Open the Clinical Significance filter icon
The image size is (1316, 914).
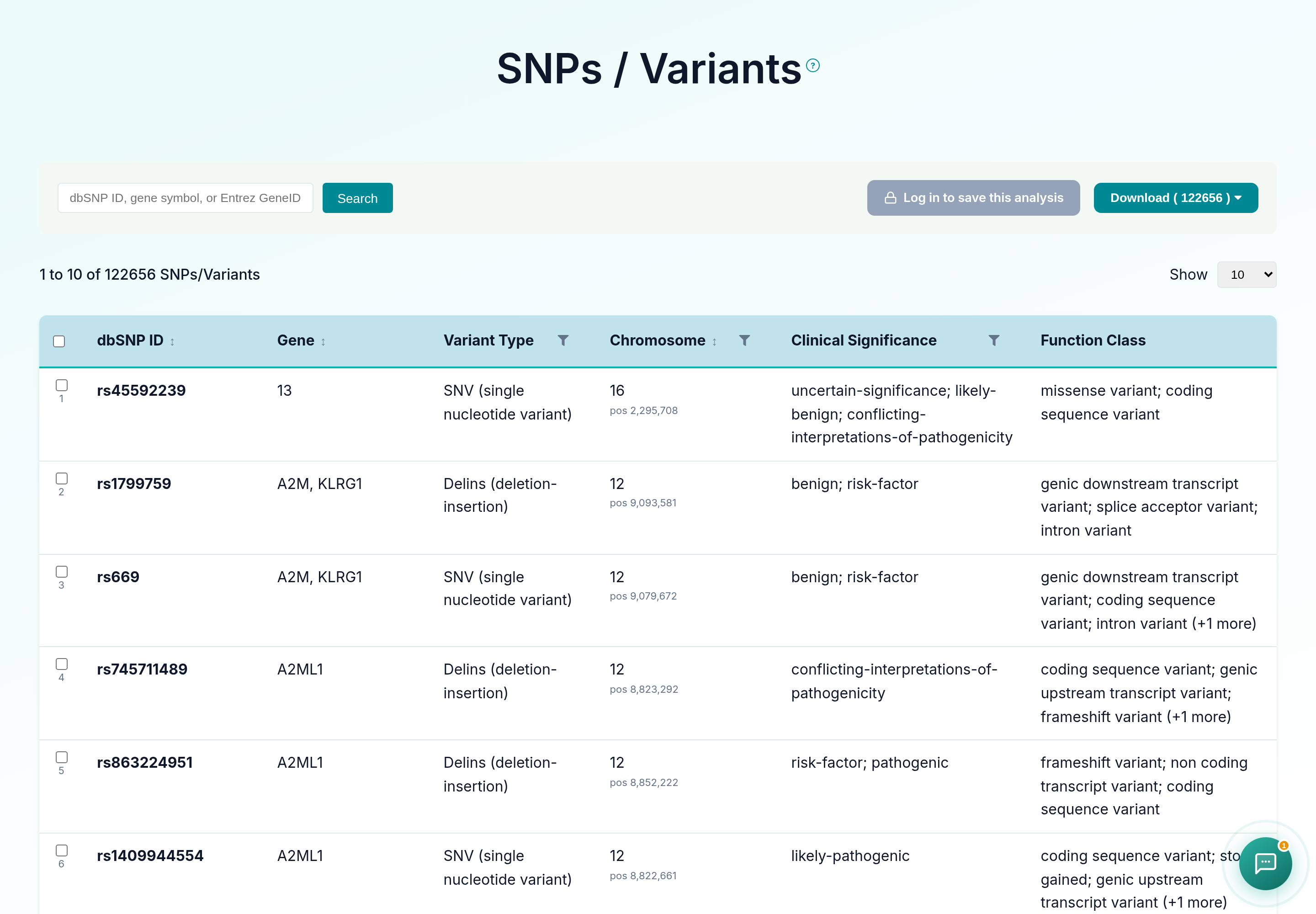click(994, 341)
